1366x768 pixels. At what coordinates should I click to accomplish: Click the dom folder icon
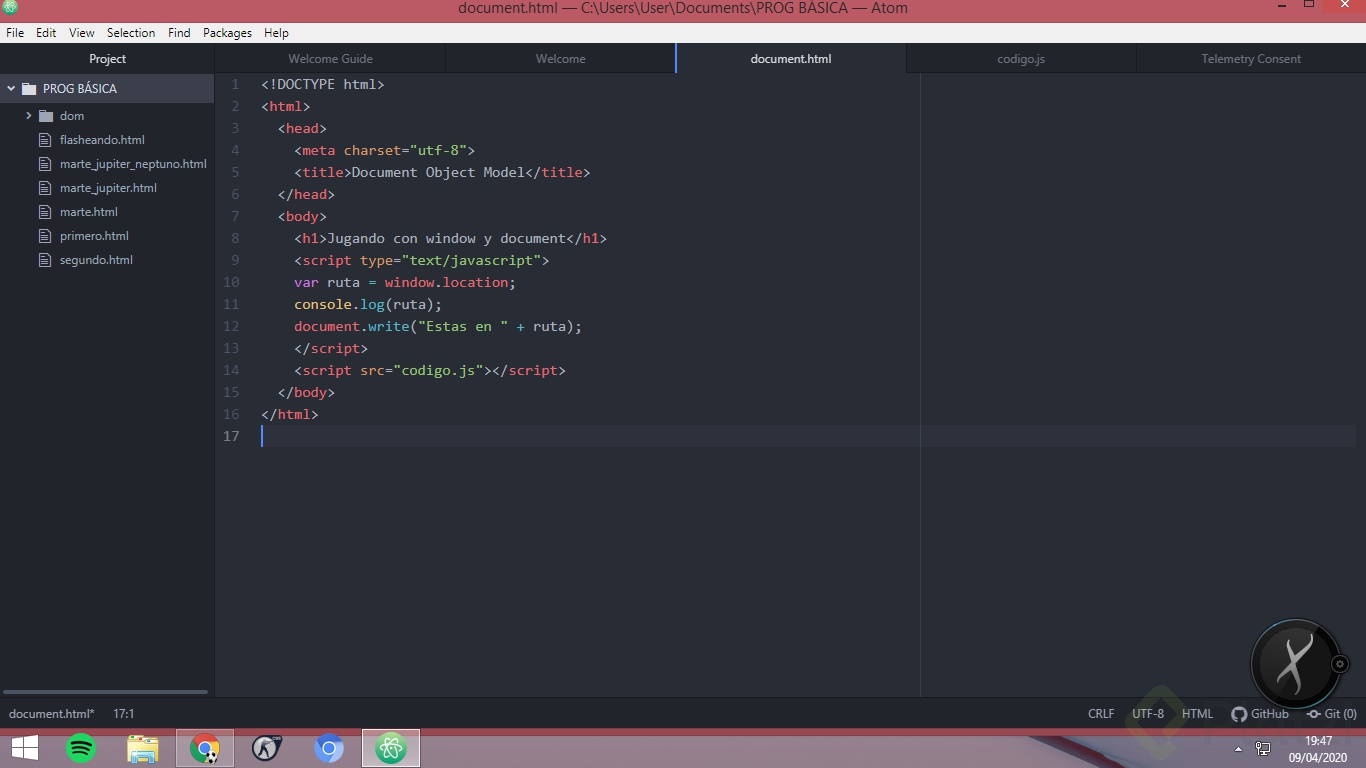point(46,116)
